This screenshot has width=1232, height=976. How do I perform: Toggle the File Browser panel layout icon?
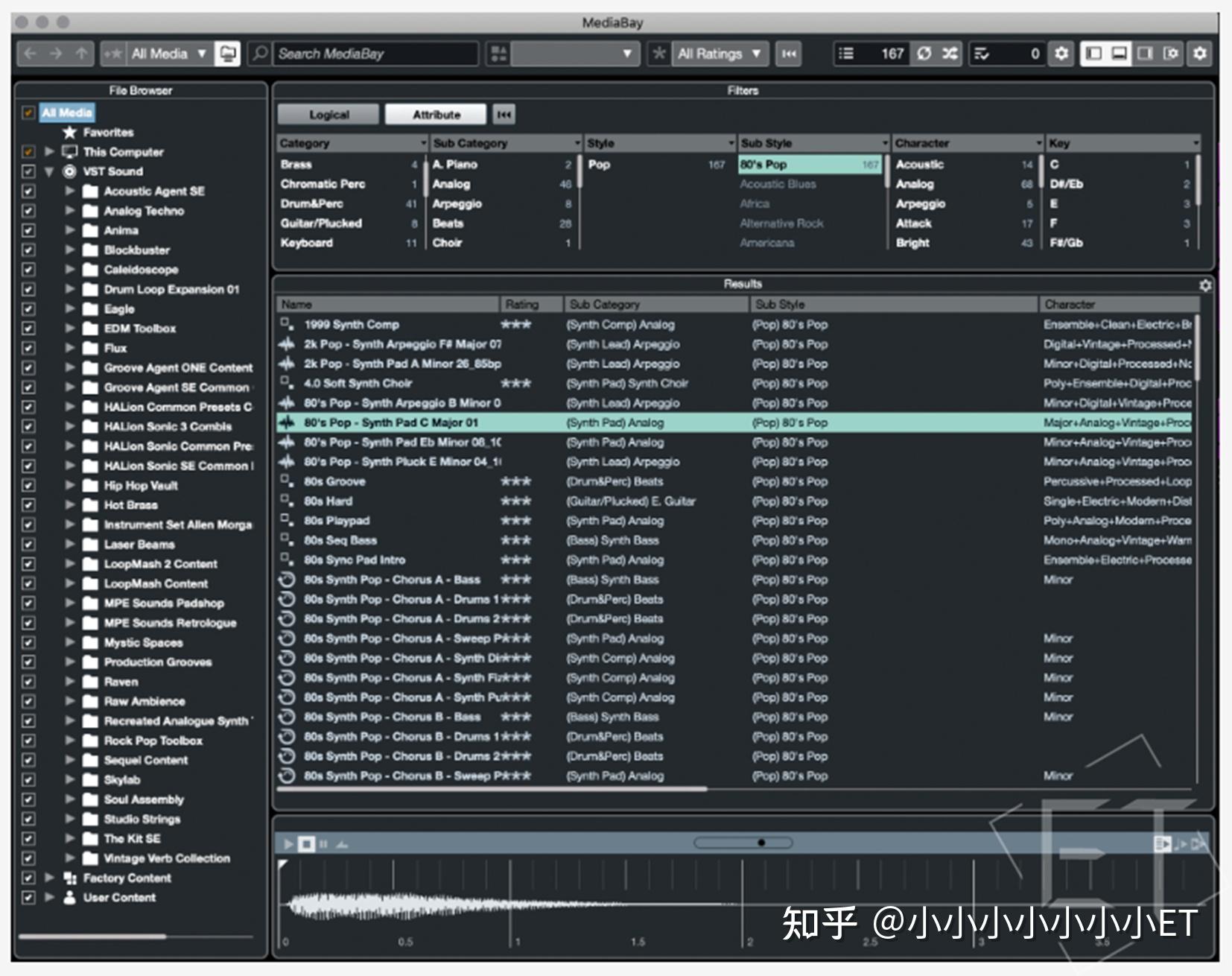pos(1095,54)
